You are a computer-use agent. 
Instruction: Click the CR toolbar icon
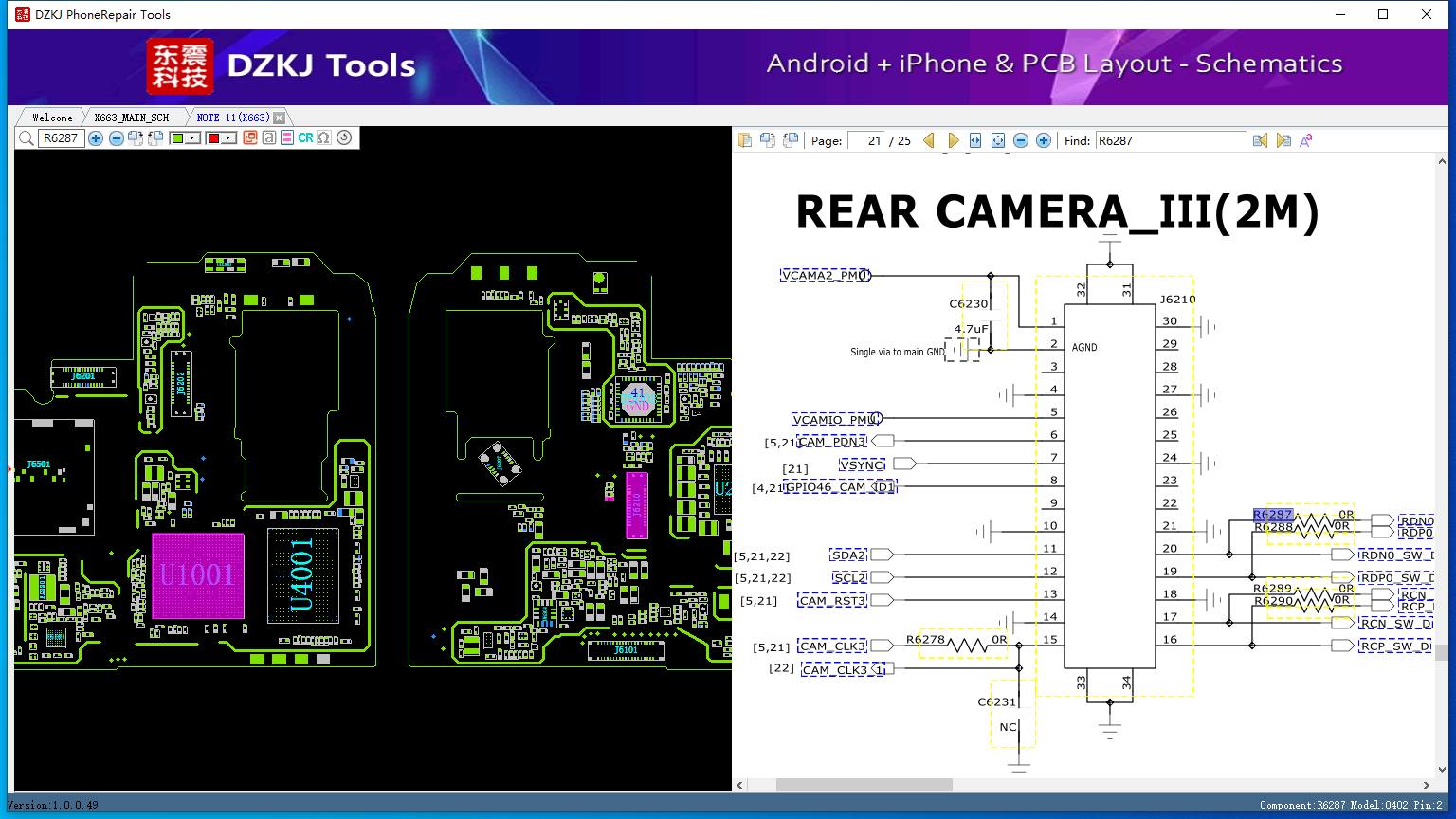click(x=304, y=138)
